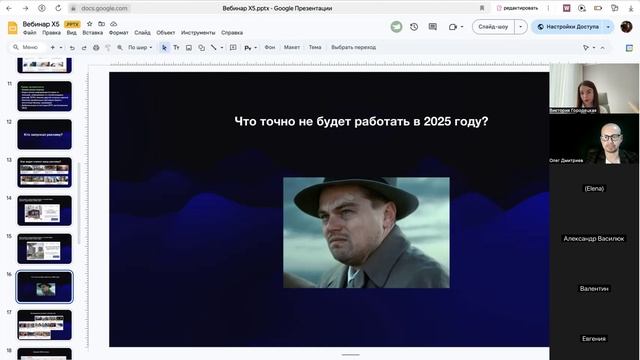
Task: Click the redo arrow in the toolbar
Action: click(x=84, y=48)
